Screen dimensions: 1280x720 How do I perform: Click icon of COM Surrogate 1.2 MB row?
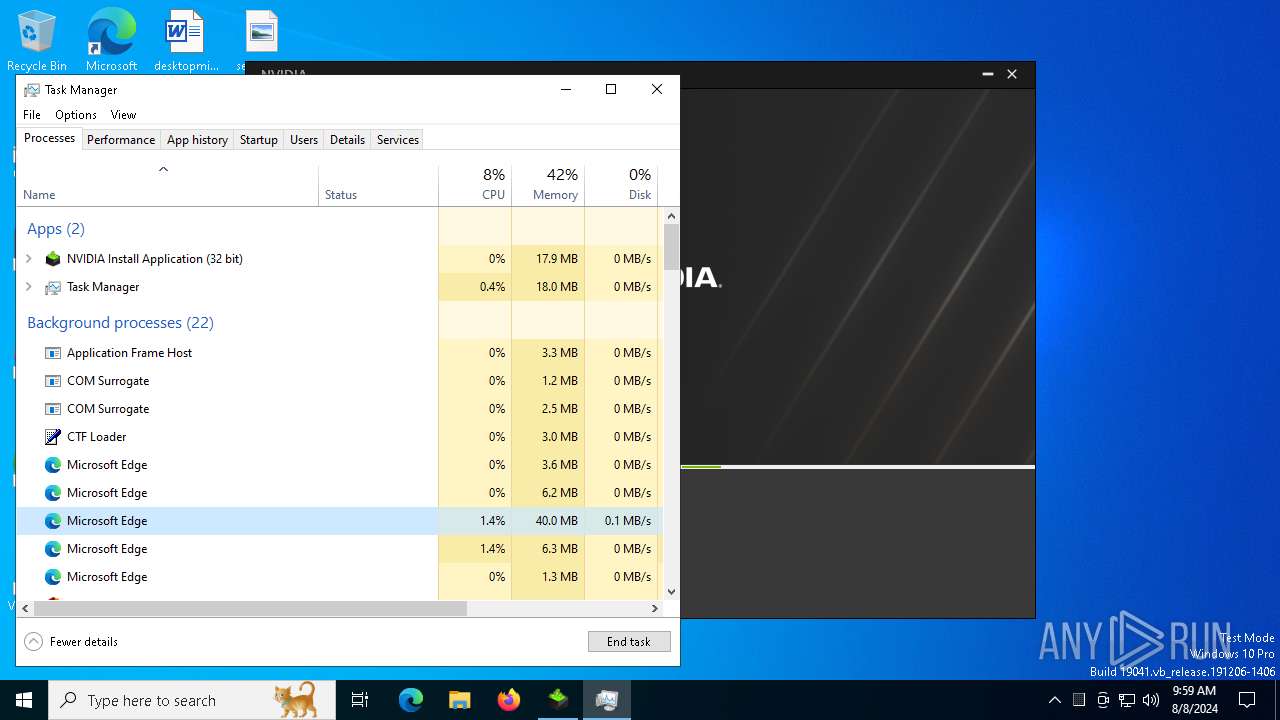[53, 381]
